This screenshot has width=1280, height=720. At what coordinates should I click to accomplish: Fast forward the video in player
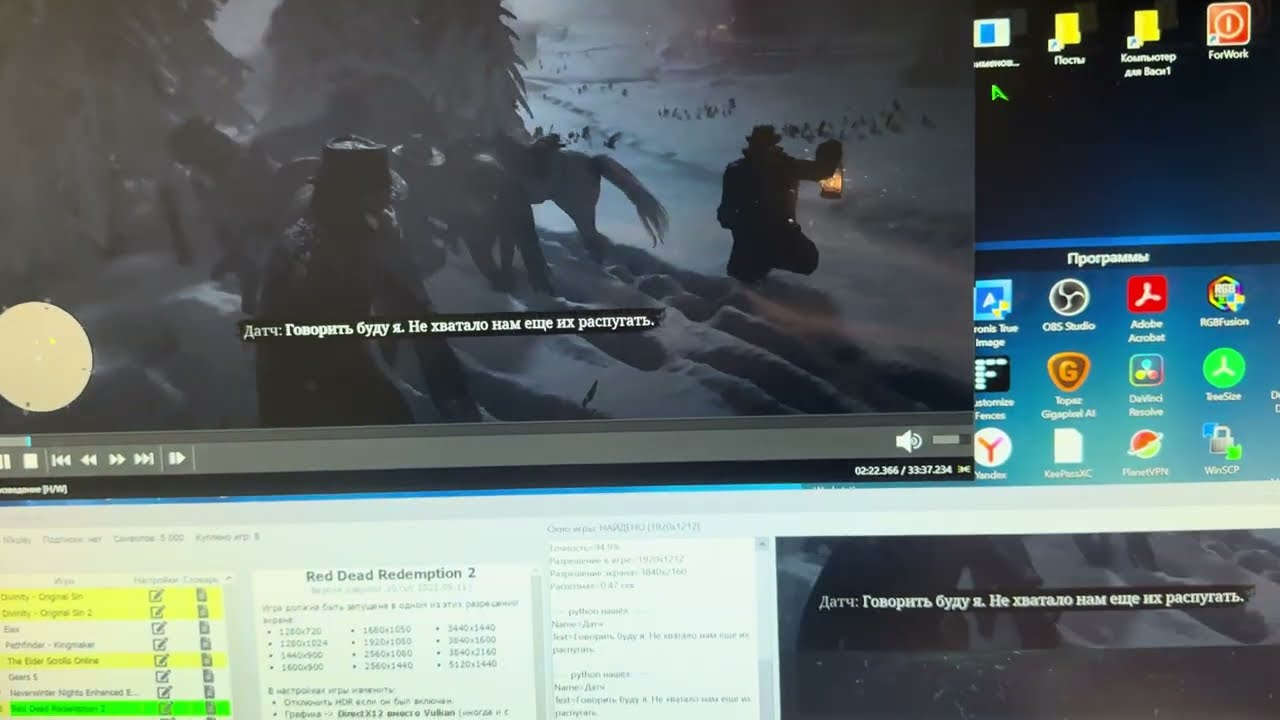(116, 460)
